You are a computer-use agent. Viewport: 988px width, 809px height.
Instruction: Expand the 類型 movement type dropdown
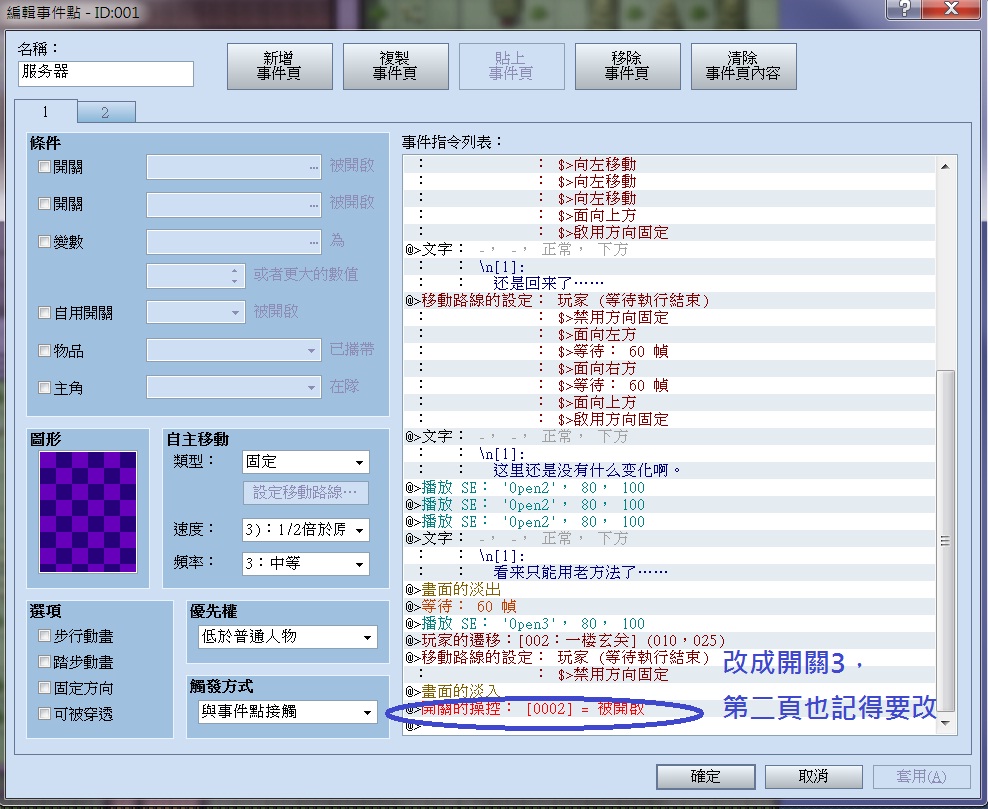pos(306,462)
